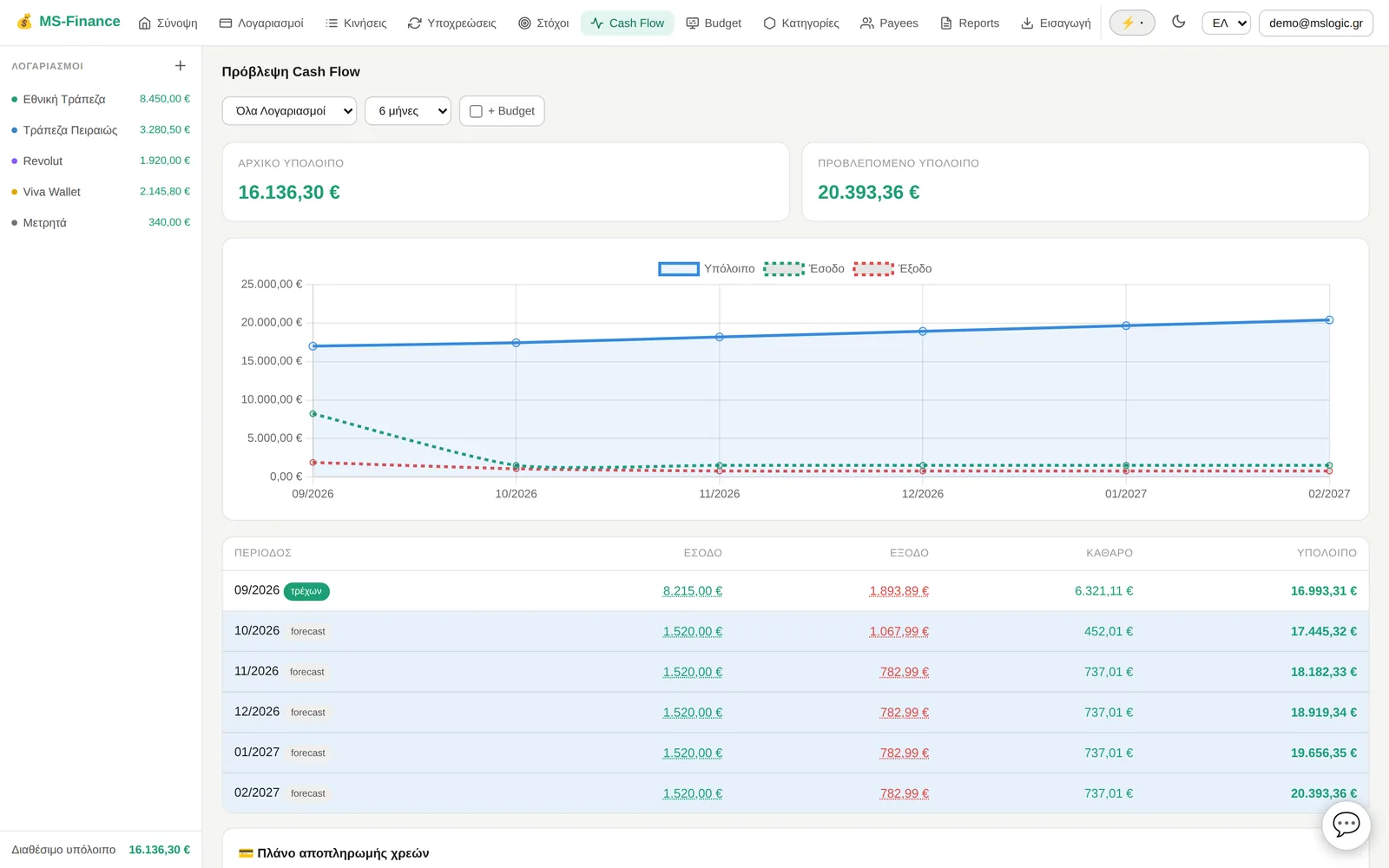Select Τράπεζα Πειραιώς account
This screenshot has height=868, width=1389.
(x=101, y=130)
